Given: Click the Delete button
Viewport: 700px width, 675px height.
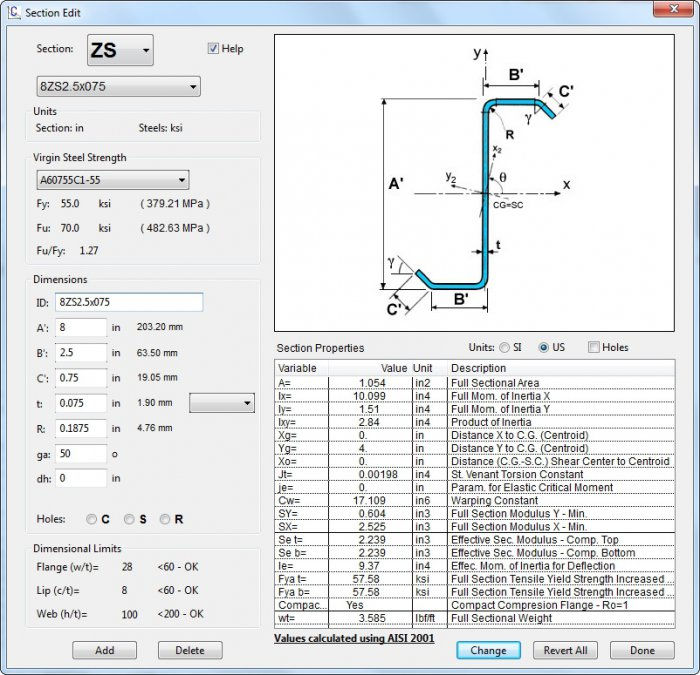Looking at the screenshot, I should coord(190,650).
